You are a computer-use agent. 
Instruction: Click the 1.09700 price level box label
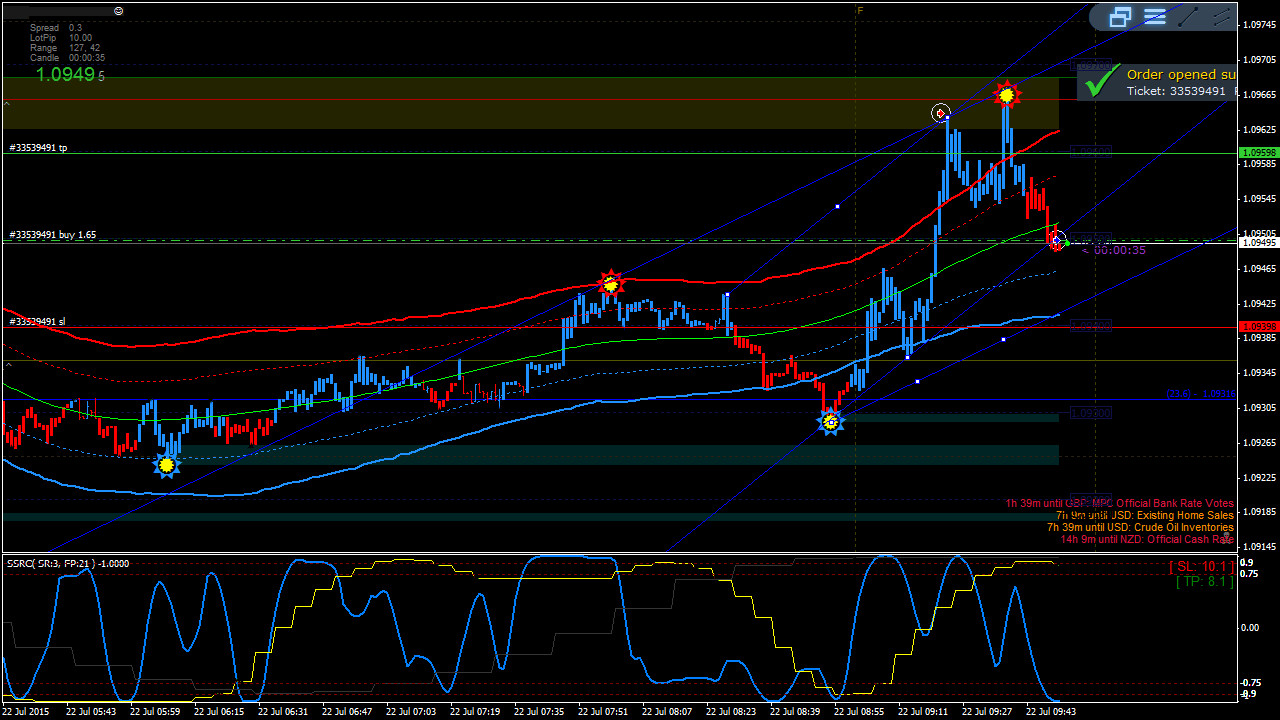(1090, 65)
